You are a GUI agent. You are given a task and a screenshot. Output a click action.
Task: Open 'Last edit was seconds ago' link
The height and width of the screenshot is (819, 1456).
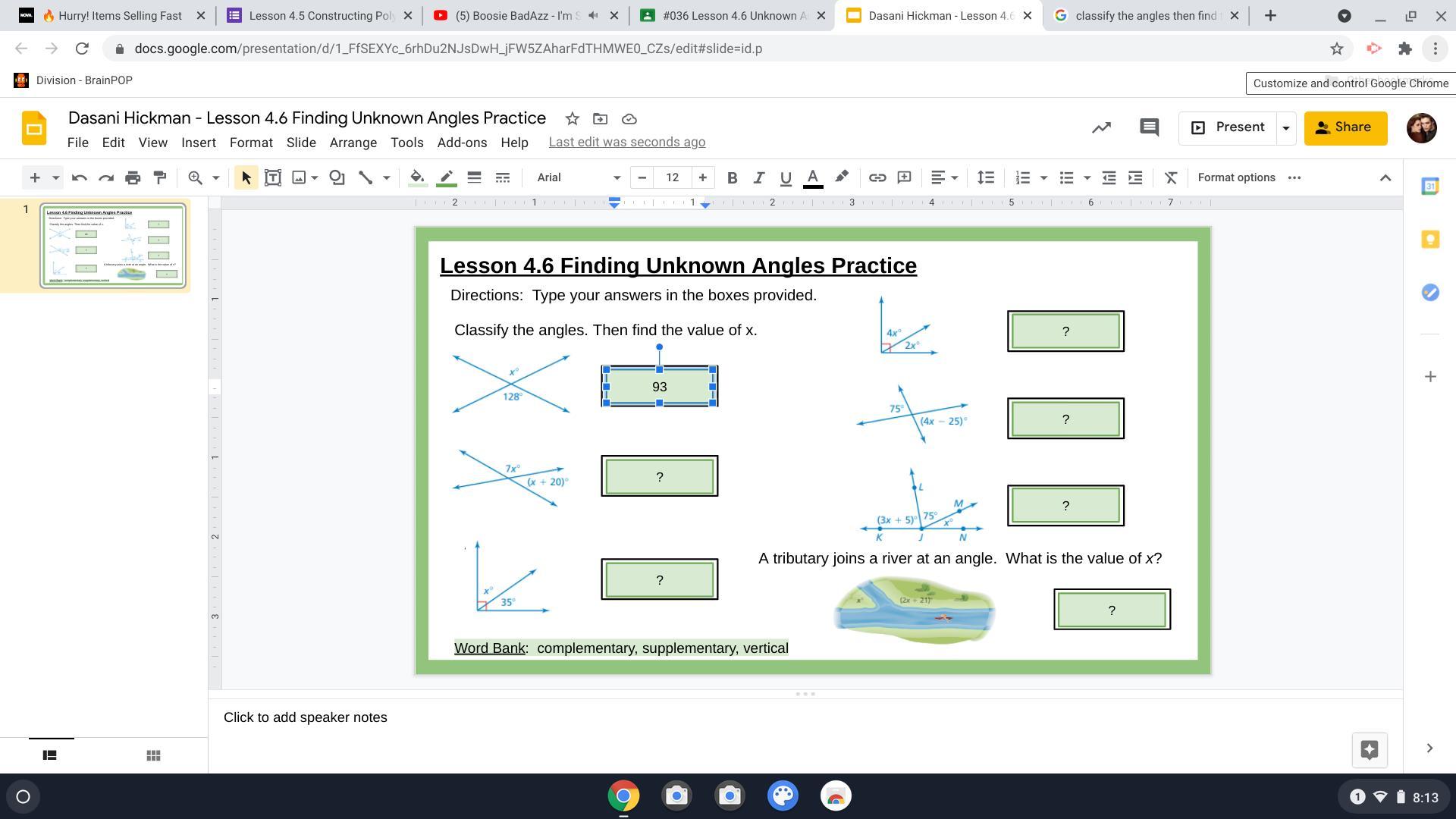(x=626, y=143)
